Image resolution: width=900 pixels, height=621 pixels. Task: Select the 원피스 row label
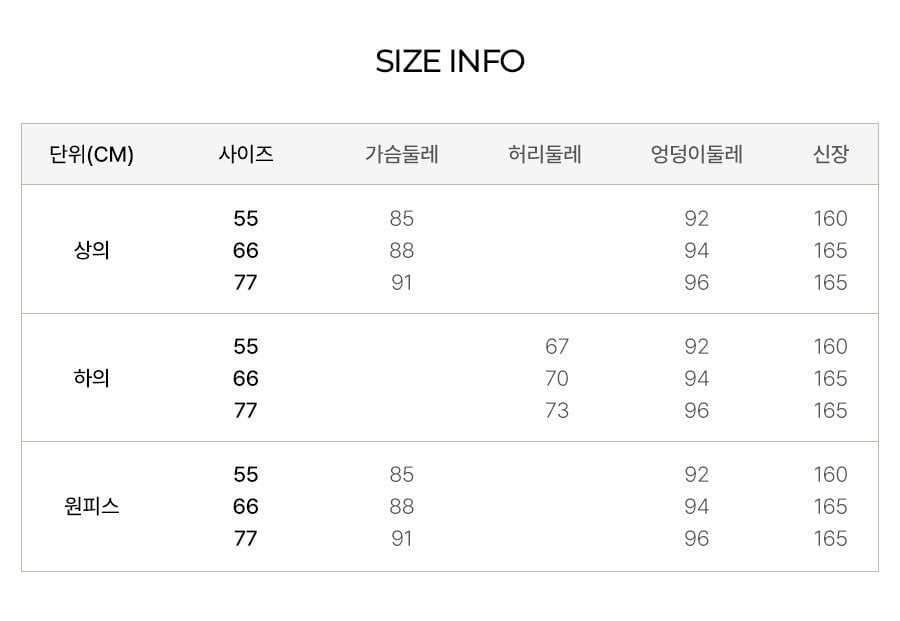coord(91,506)
